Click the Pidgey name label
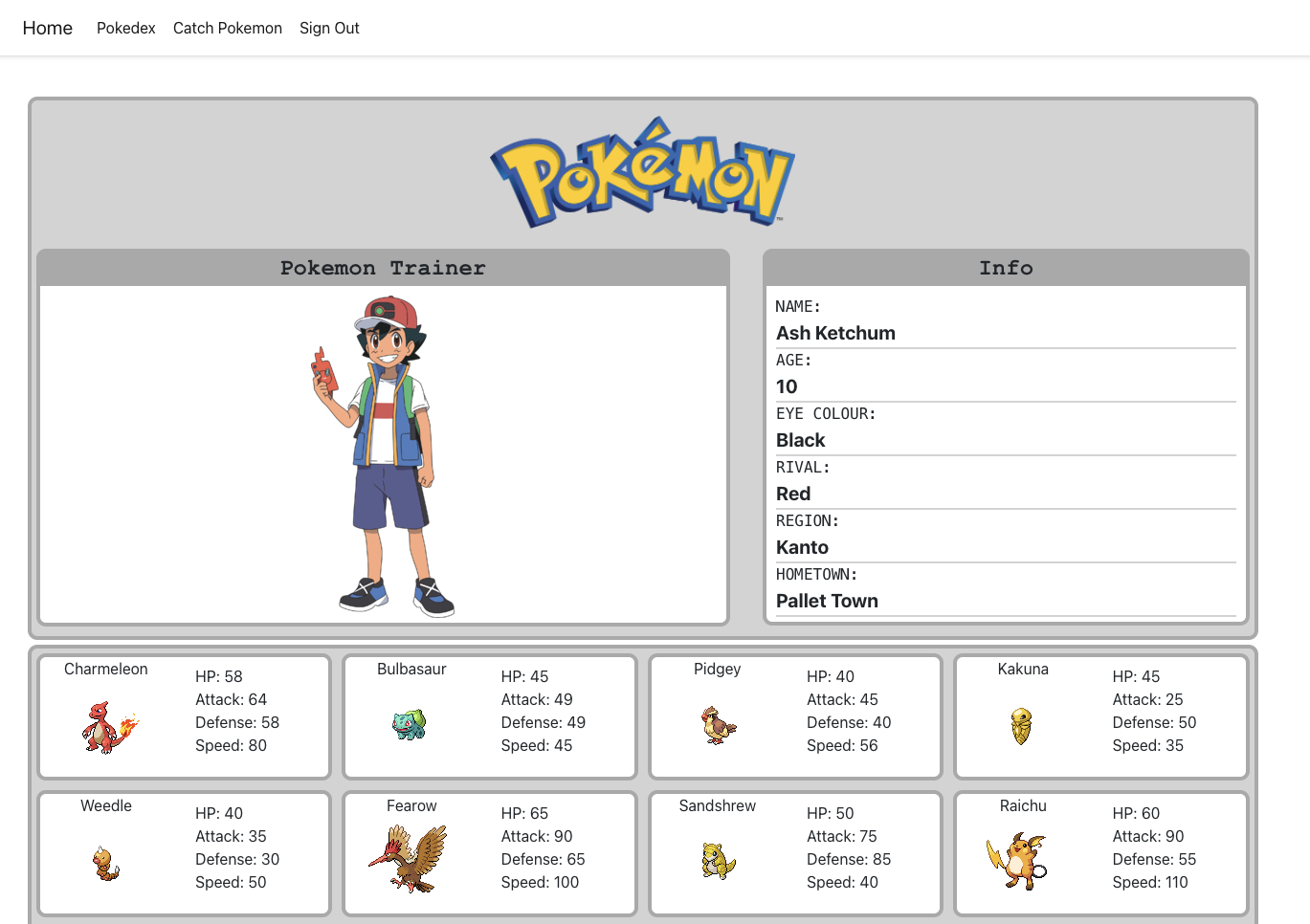The height and width of the screenshot is (924, 1310). [718, 670]
